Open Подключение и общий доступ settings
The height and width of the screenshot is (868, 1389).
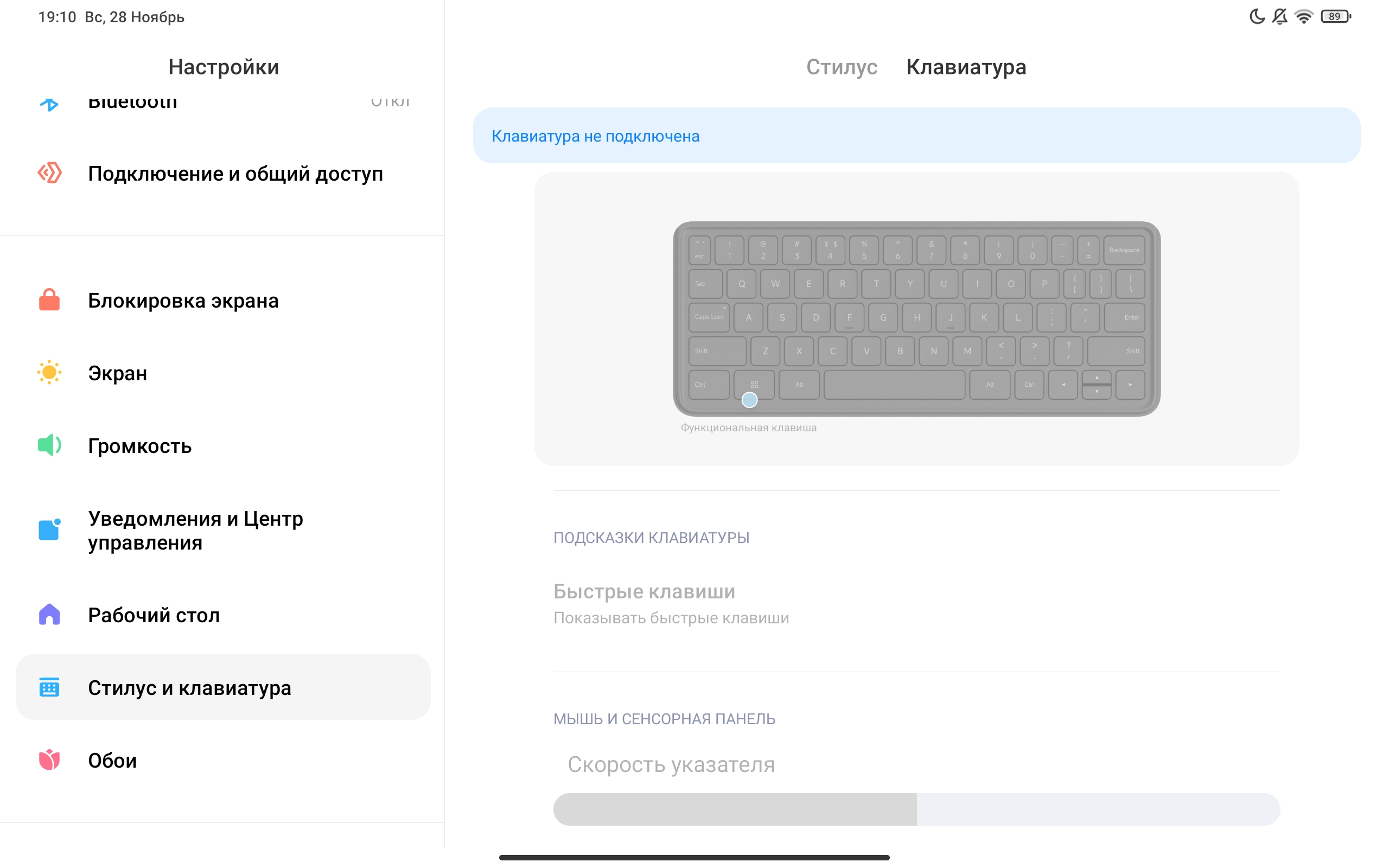(x=235, y=174)
